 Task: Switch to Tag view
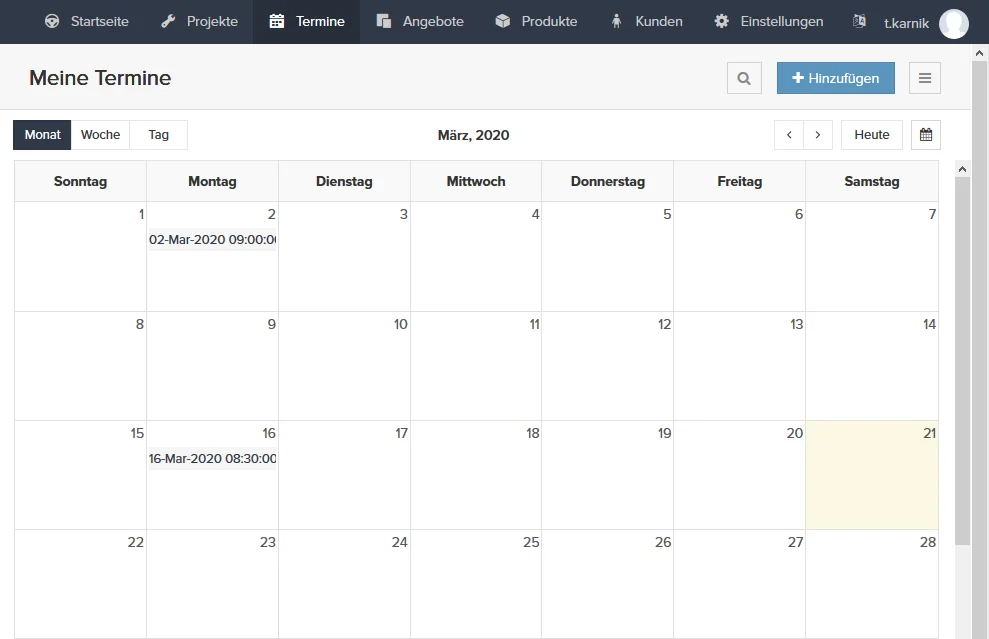[x=158, y=135]
